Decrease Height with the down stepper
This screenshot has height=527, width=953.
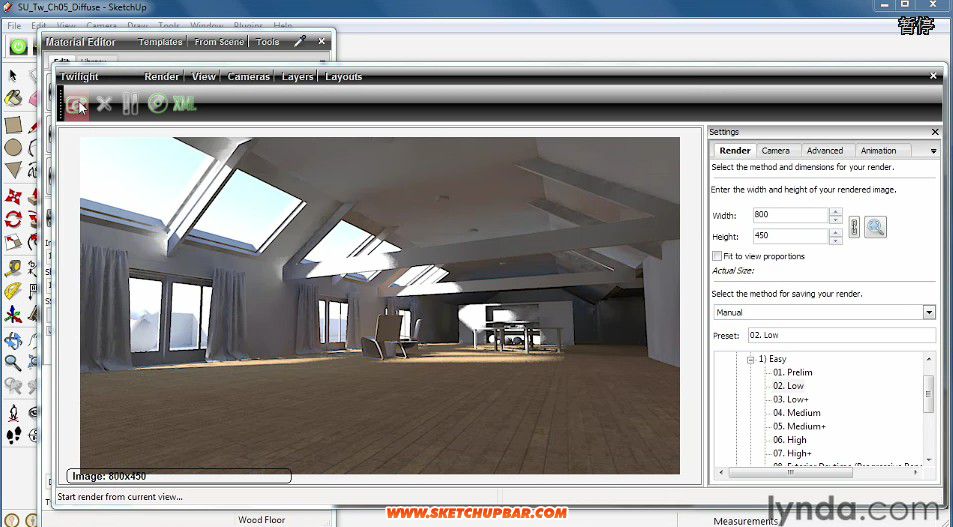(836, 240)
